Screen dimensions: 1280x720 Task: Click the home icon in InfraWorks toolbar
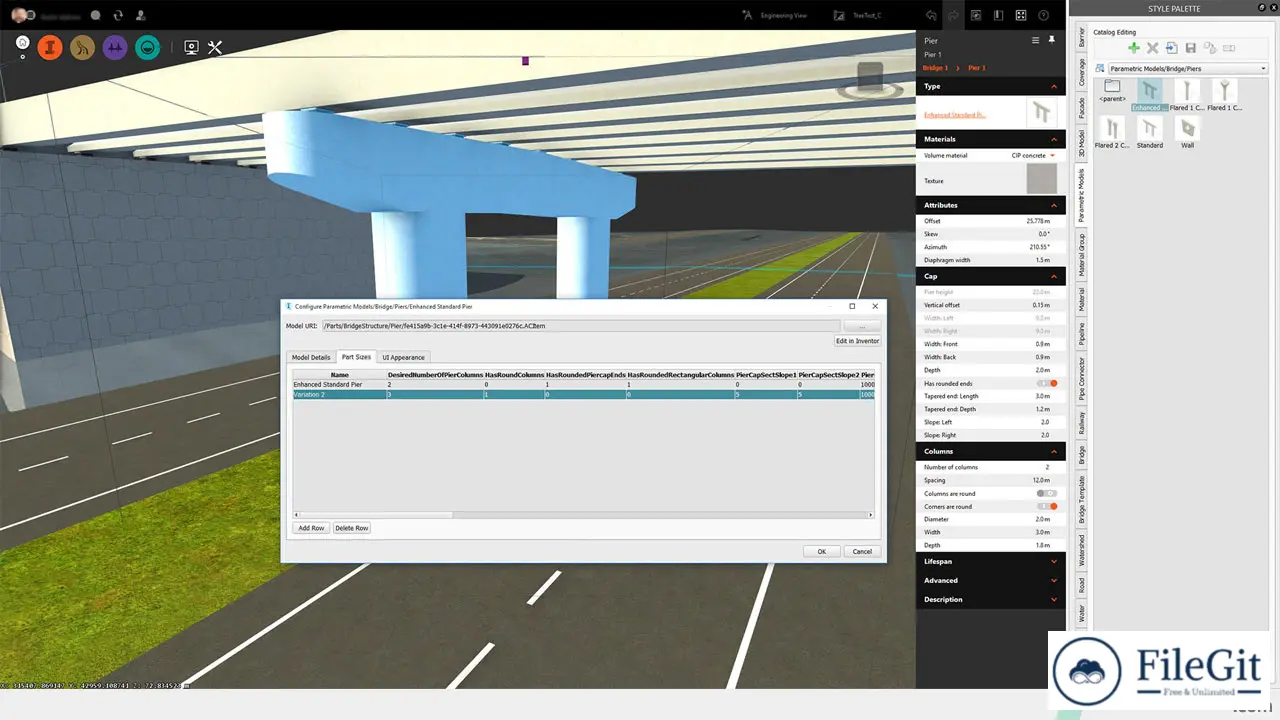tap(23, 43)
